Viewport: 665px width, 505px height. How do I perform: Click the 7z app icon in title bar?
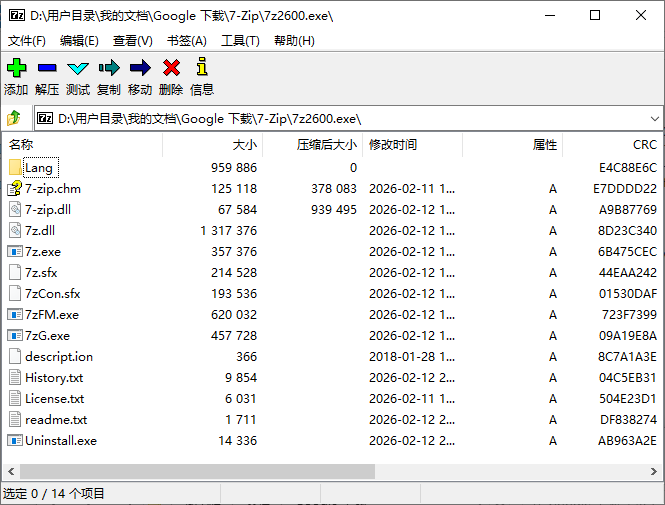tap(17, 16)
